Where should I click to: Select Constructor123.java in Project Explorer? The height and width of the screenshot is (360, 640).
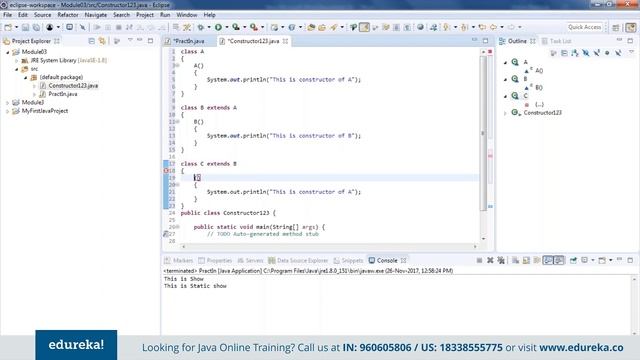[73, 86]
